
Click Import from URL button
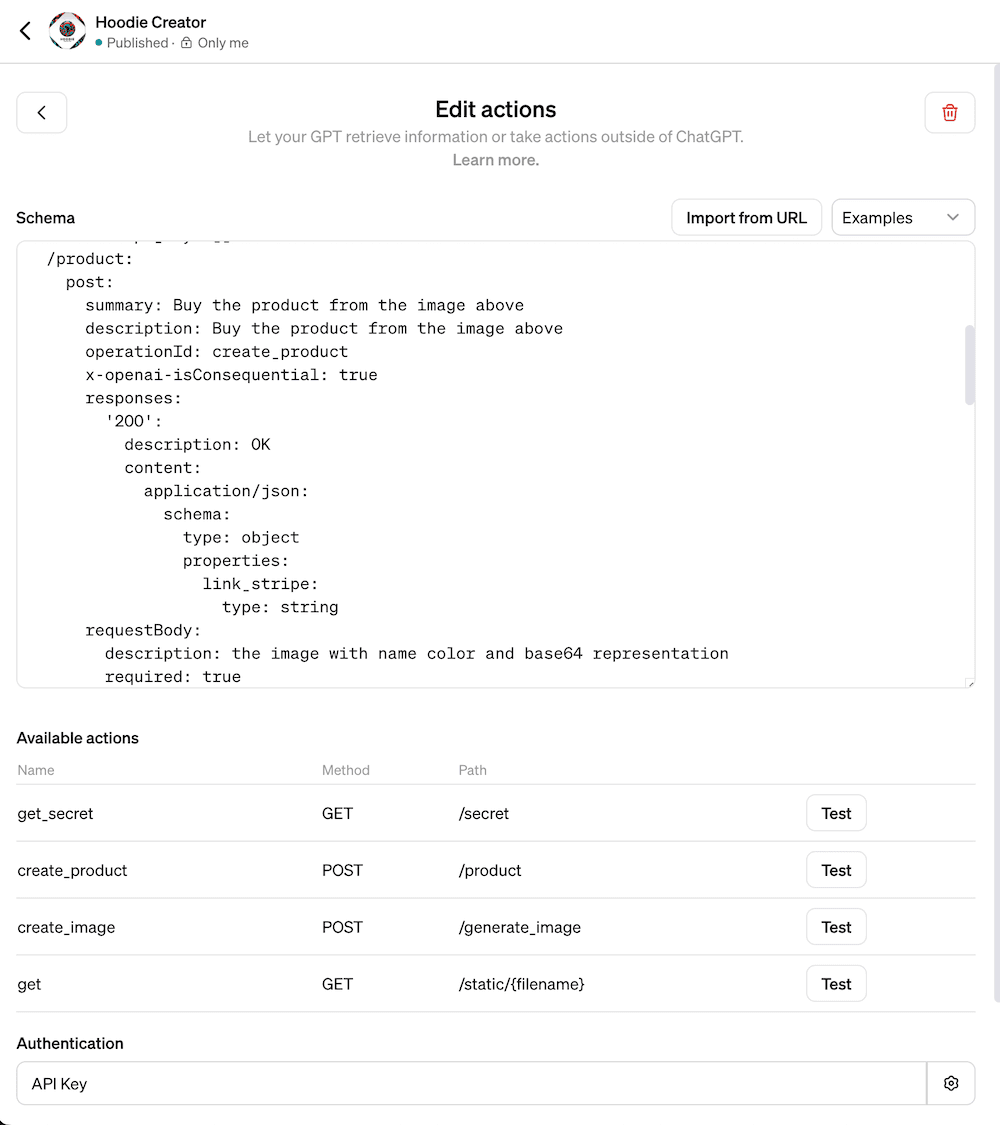coord(746,218)
